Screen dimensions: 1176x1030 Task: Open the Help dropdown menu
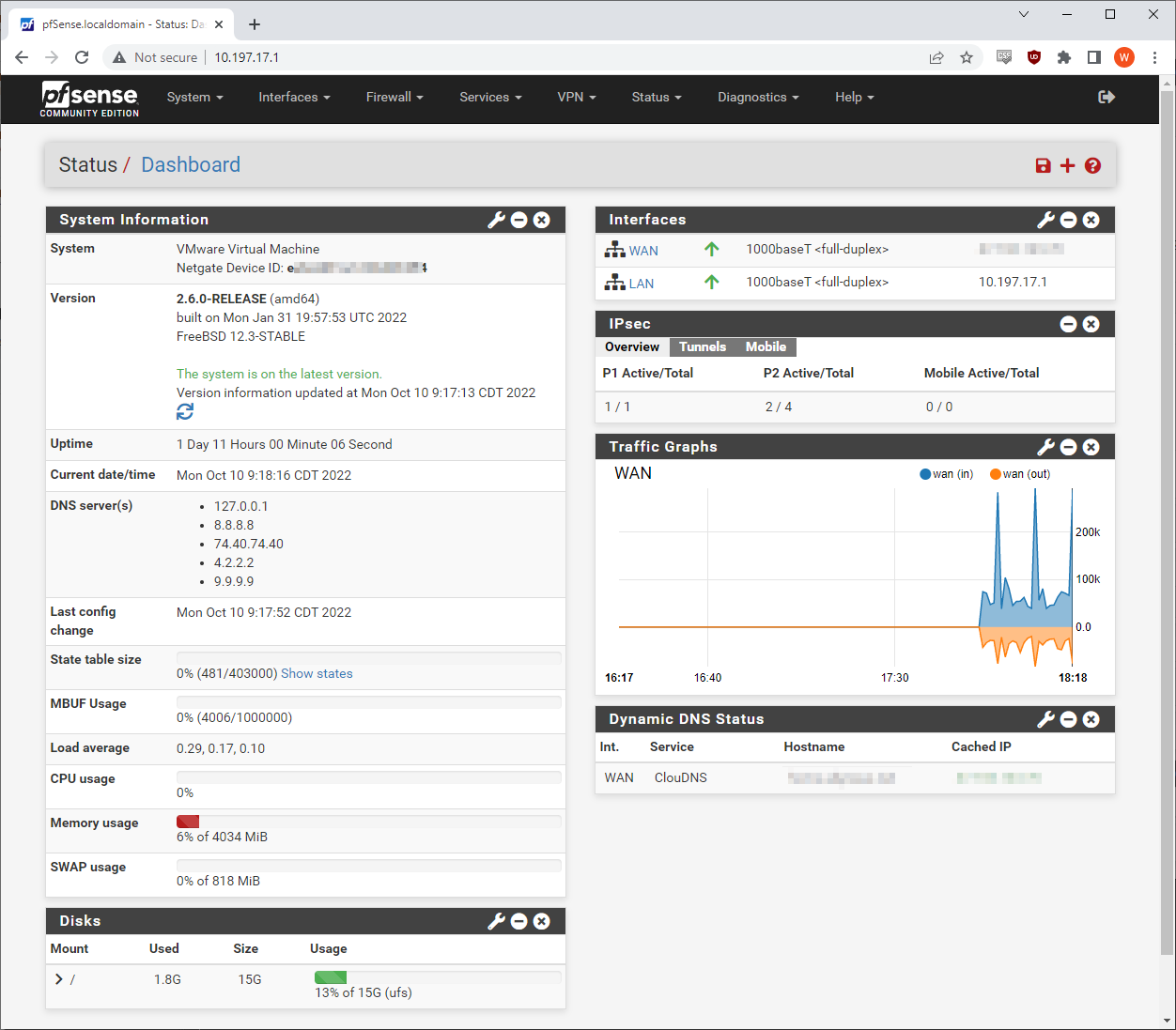[x=854, y=97]
